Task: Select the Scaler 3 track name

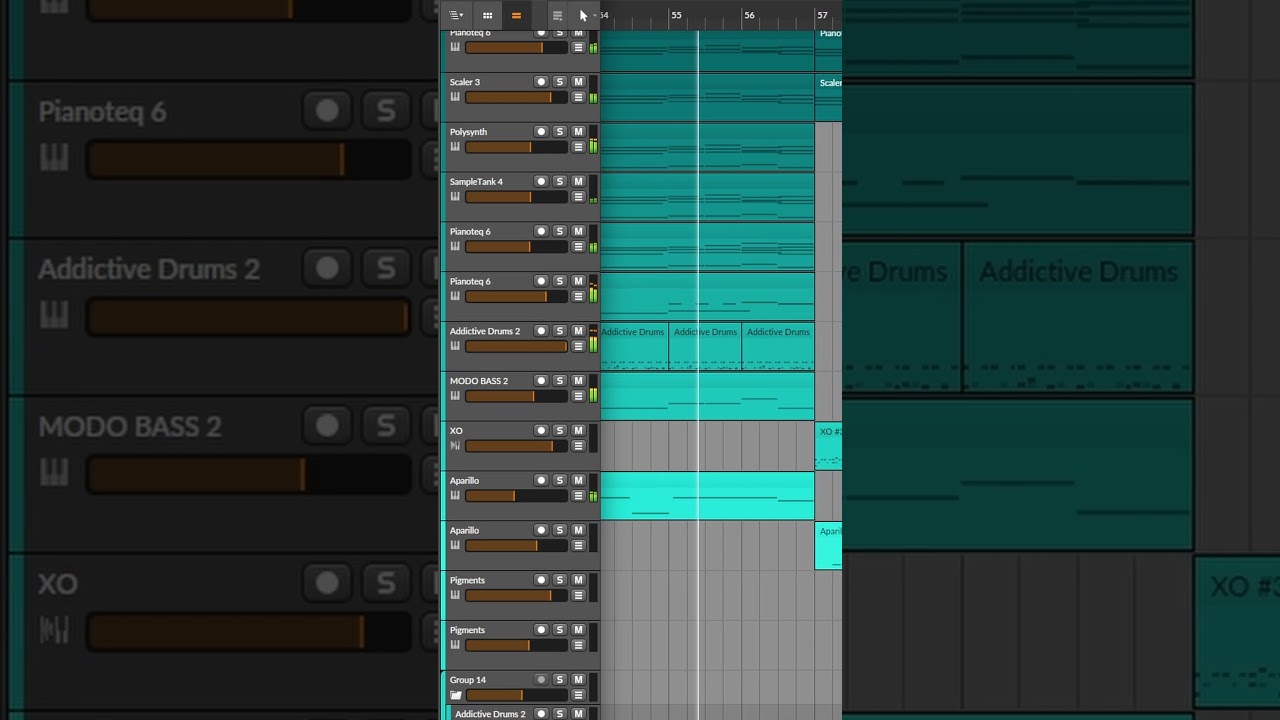Action: (x=465, y=82)
